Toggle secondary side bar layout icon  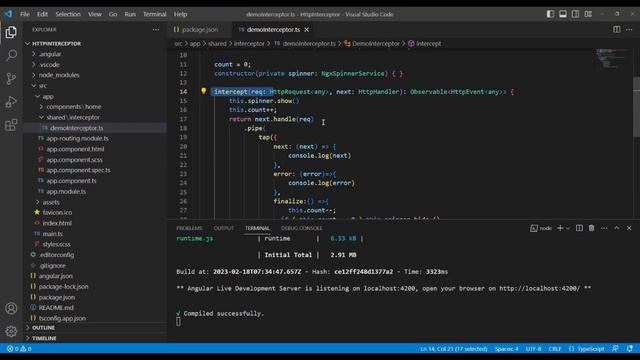[576, 14]
